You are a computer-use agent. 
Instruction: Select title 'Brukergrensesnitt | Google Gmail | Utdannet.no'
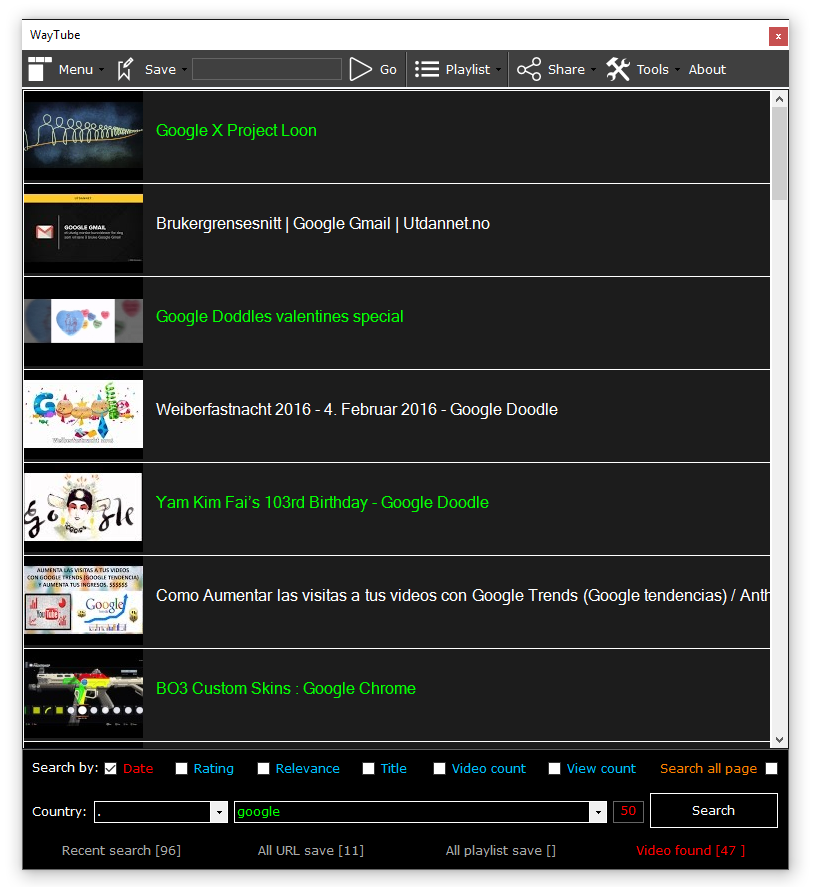[x=322, y=223]
